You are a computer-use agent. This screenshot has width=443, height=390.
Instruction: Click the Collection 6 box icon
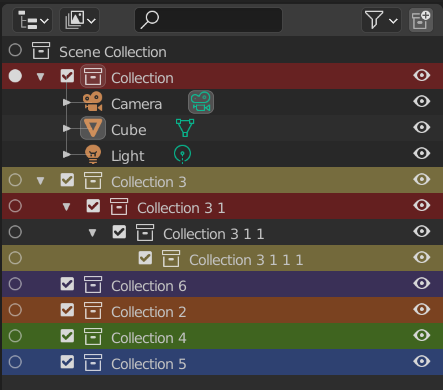(x=93, y=284)
